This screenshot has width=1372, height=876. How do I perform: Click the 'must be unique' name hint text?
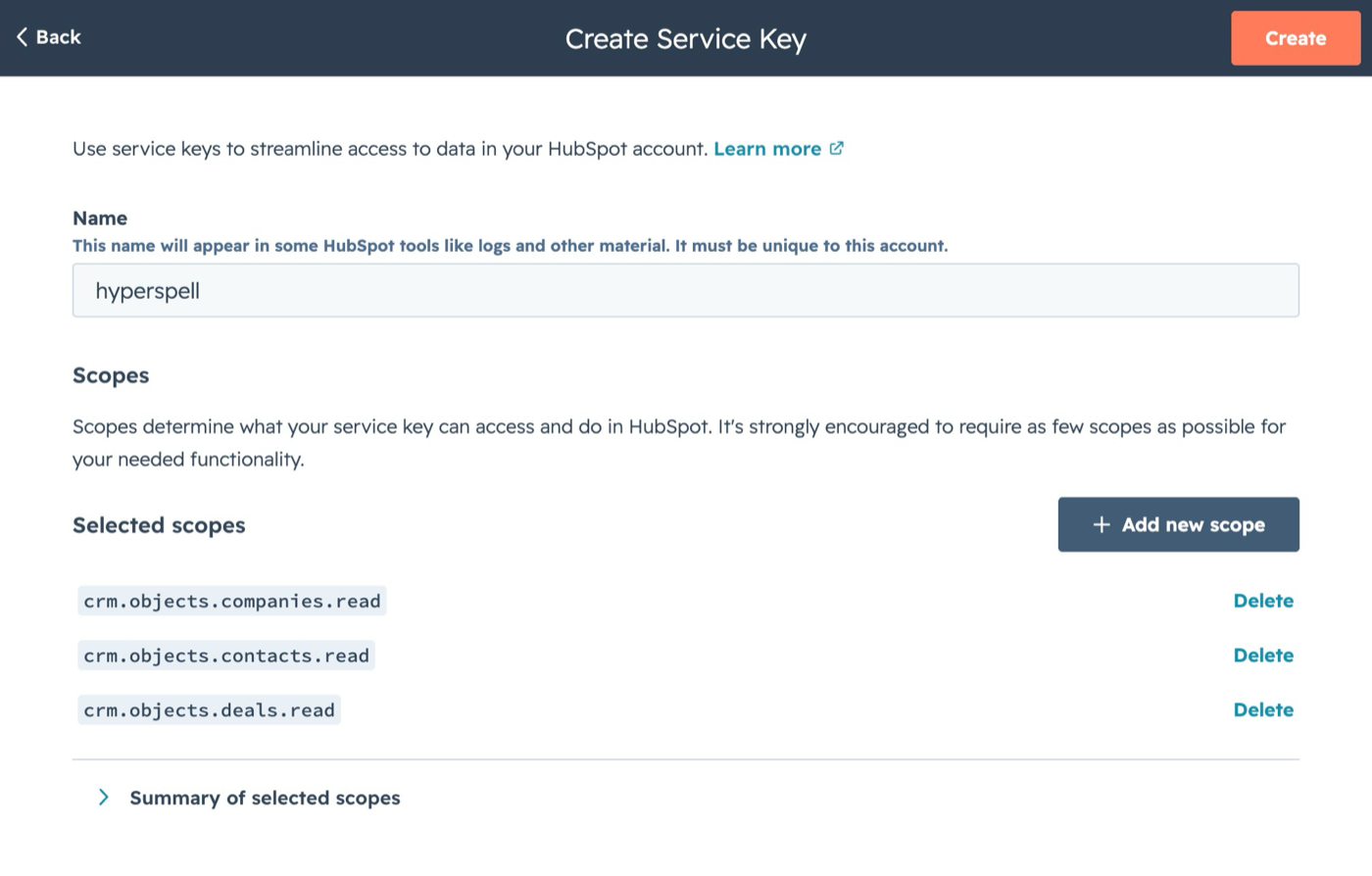point(510,246)
